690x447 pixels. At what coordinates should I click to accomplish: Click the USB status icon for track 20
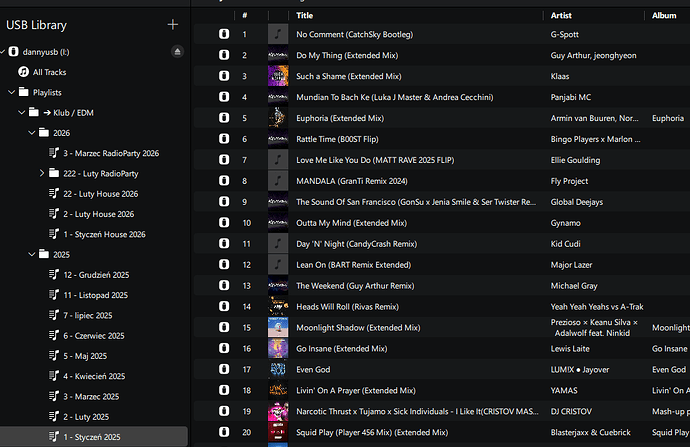(x=224, y=431)
